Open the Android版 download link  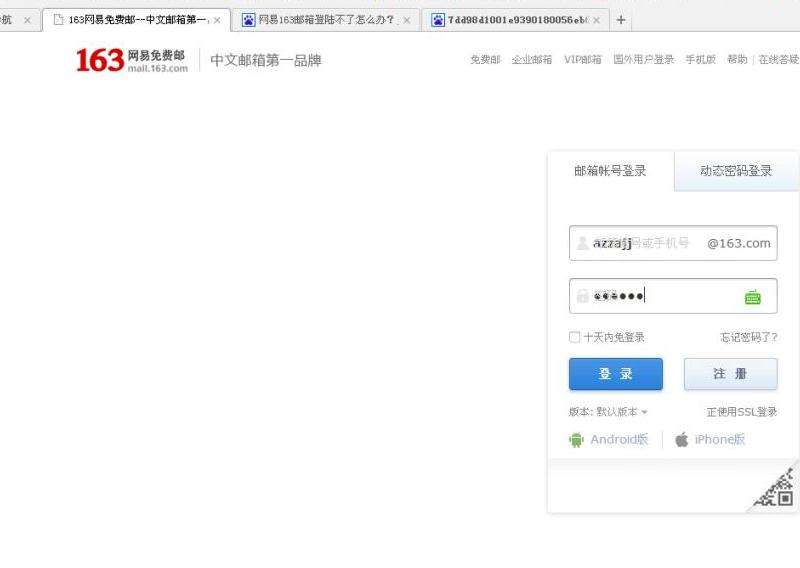click(x=619, y=439)
